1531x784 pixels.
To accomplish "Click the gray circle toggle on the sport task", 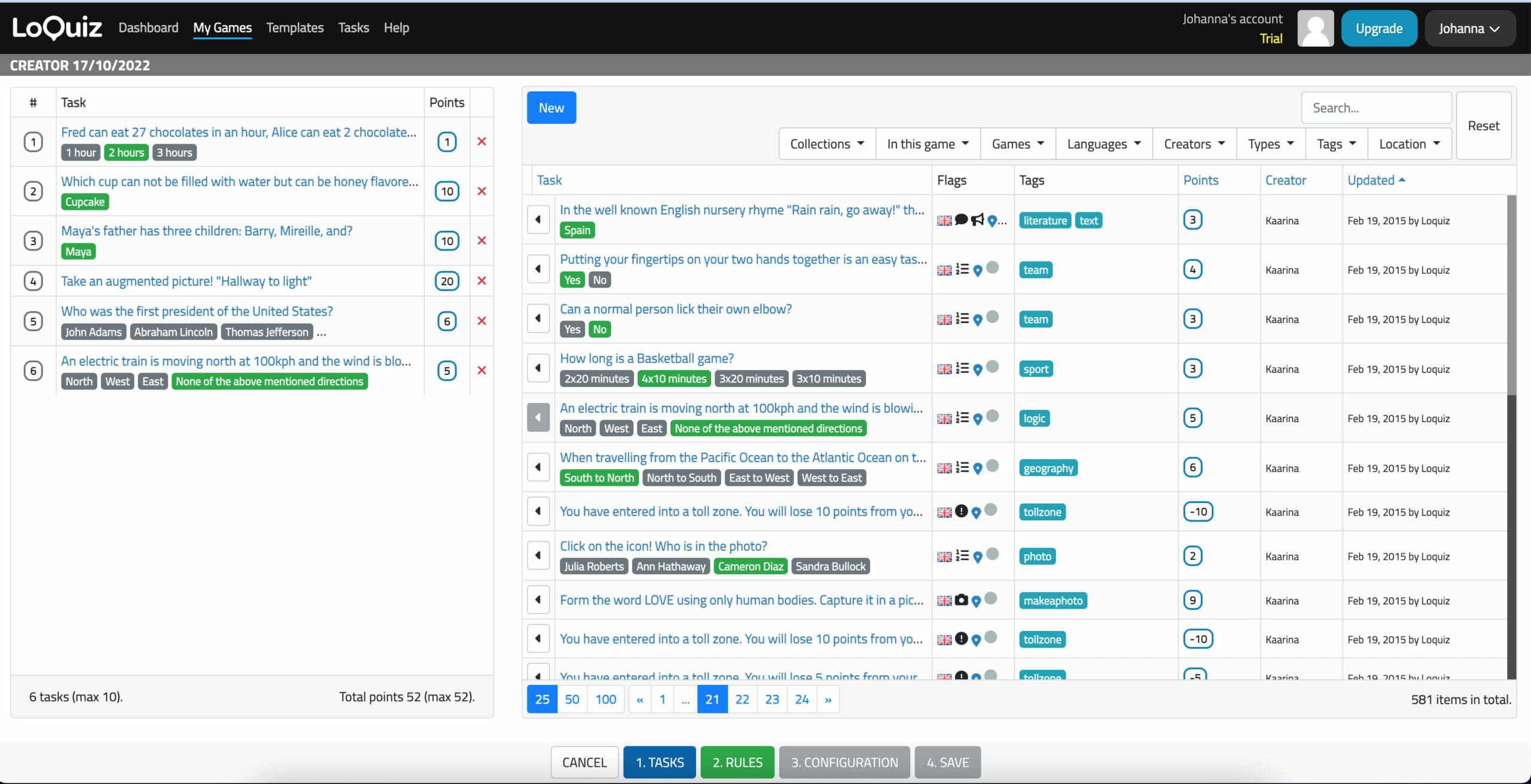I will (992, 368).
